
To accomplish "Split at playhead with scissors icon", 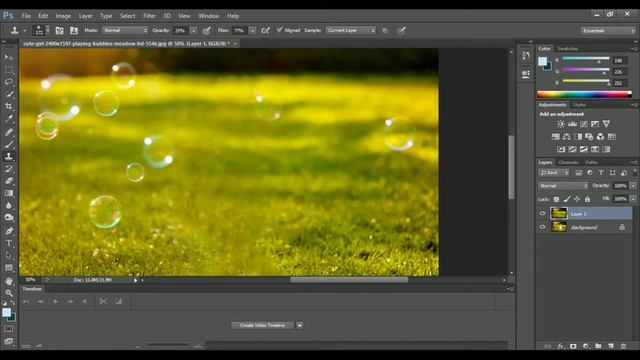I will click(103, 301).
